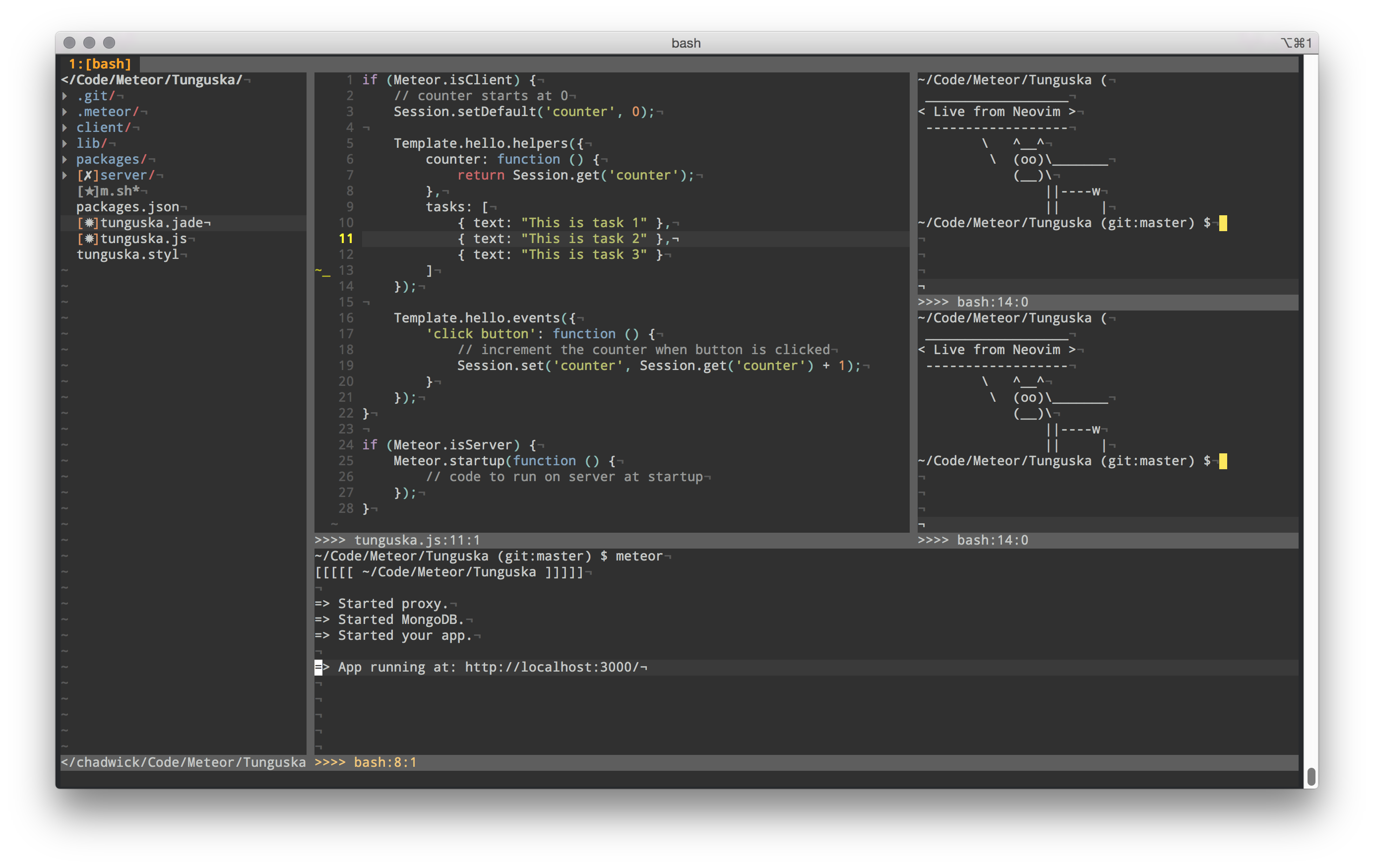This screenshot has height=868, width=1374.
Task: Click the highlighted line number 11
Action: click(x=346, y=239)
